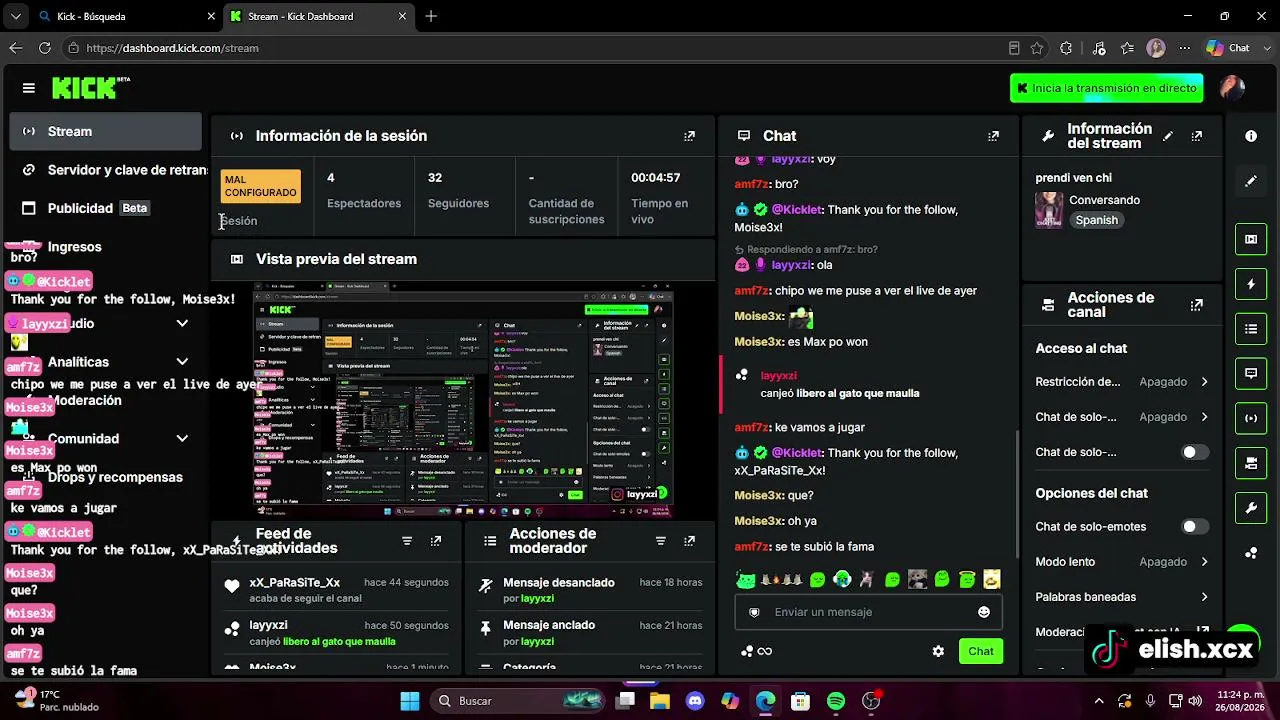Open Restricción de... setting options

pyautogui.click(x=1121, y=382)
